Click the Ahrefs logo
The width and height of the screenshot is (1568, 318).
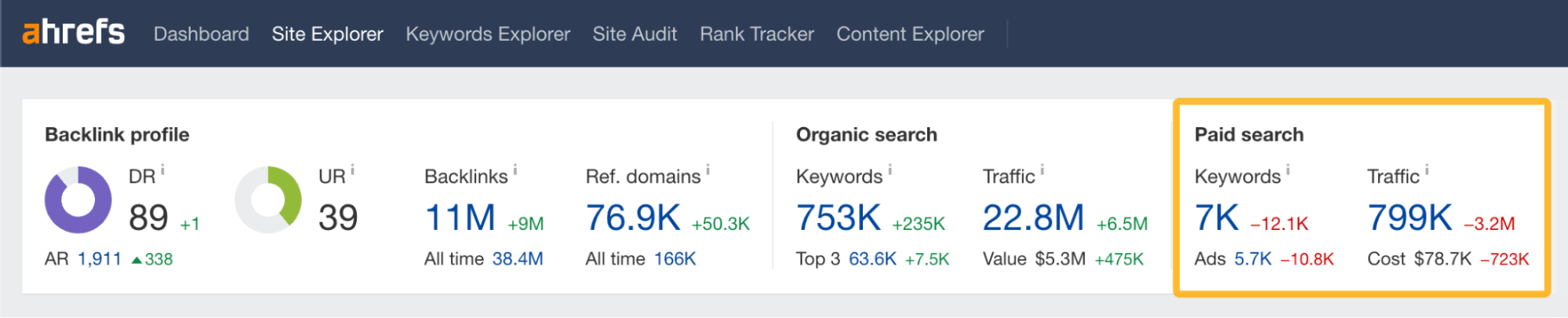(x=74, y=32)
